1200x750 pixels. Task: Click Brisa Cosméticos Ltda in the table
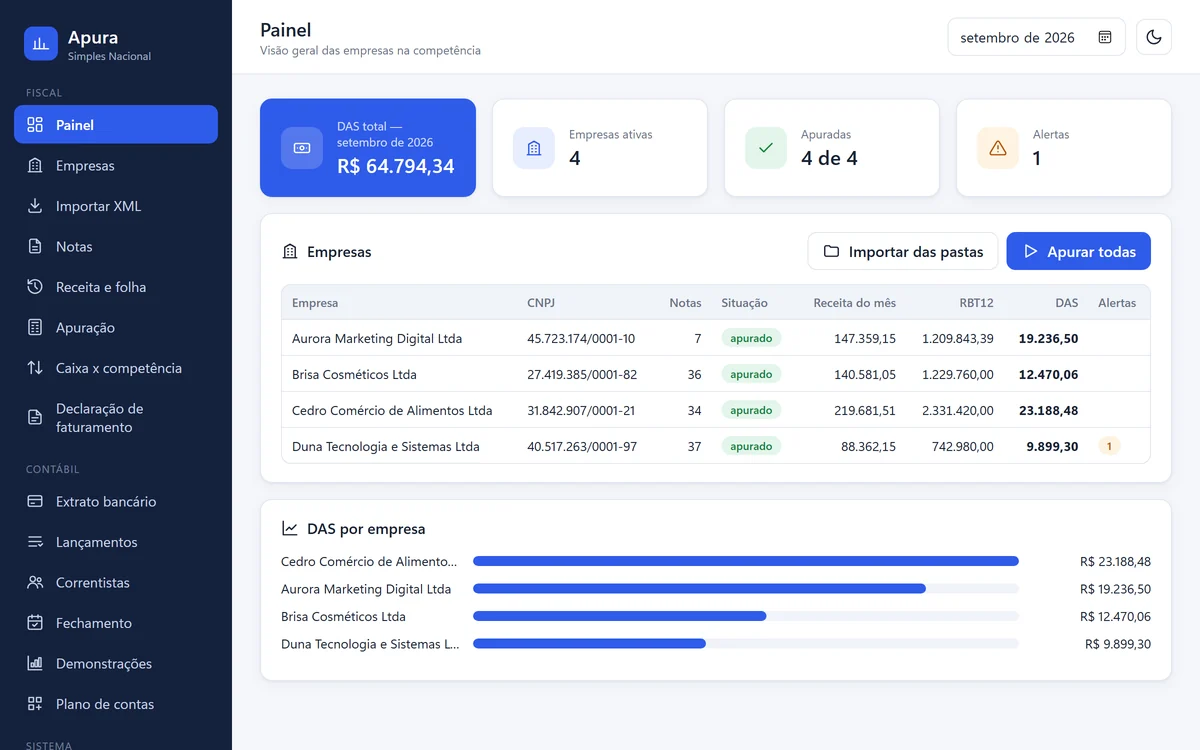(x=354, y=375)
